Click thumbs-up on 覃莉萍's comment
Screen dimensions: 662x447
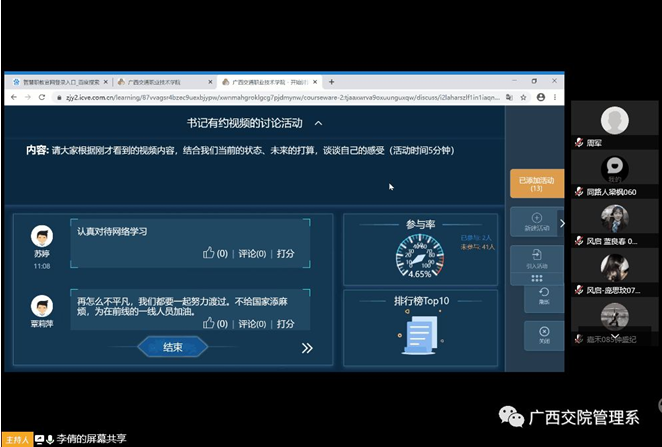pyautogui.click(x=209, y=324)
